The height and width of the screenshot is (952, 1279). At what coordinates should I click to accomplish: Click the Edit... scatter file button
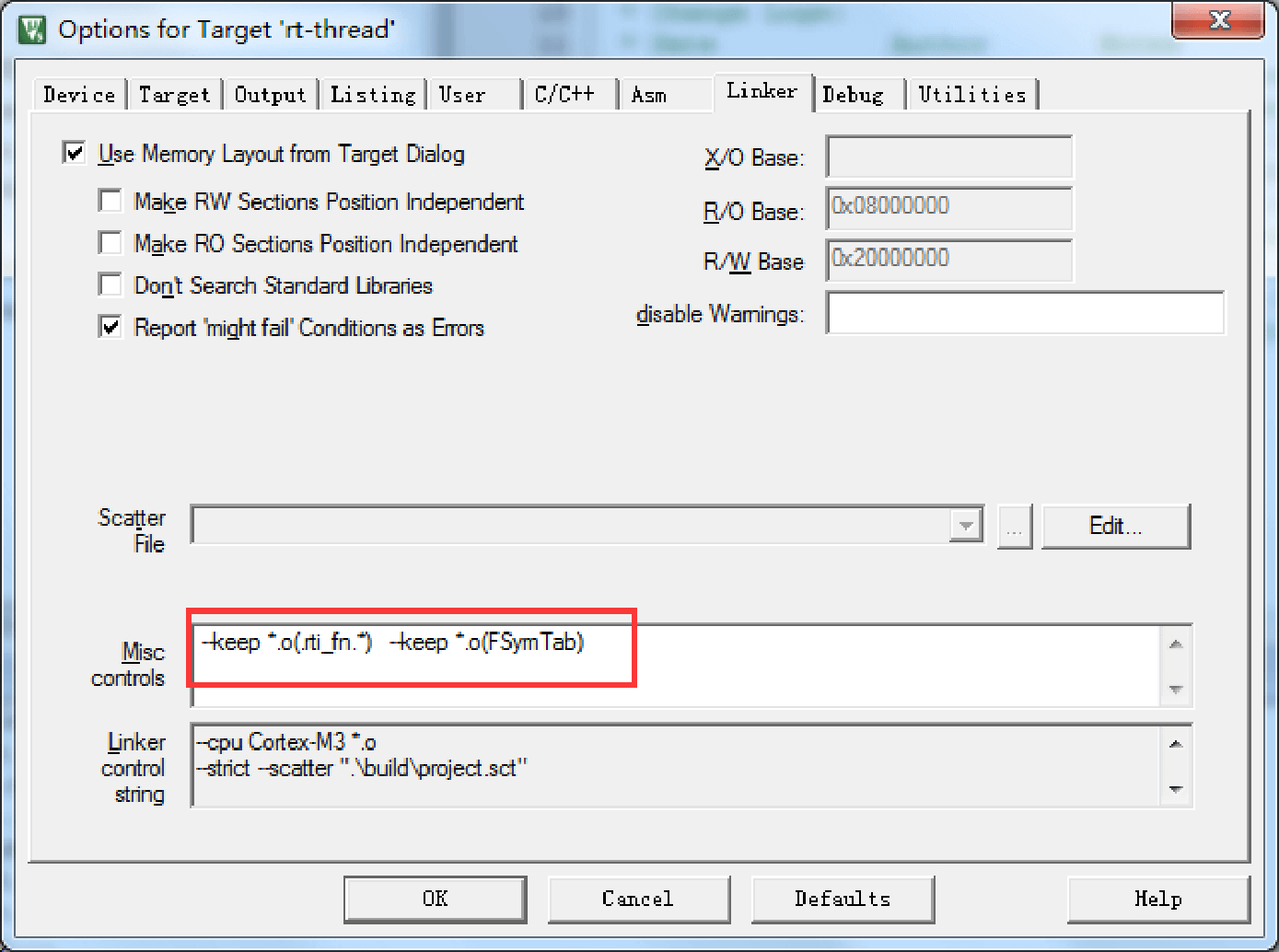pyautogui.click(x=1116, y=527)
